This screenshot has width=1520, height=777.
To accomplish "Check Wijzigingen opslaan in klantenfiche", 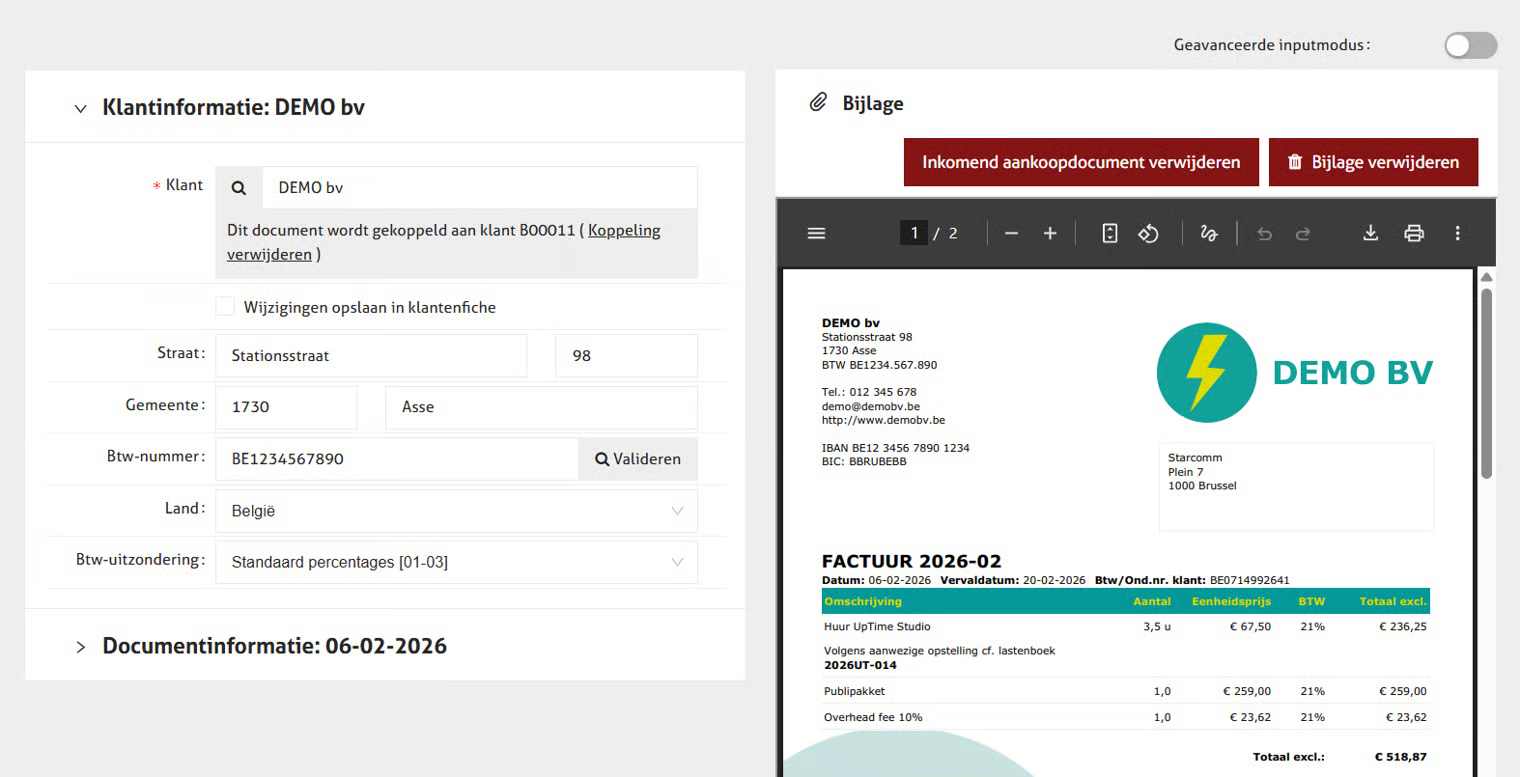I will [x=225, y=307].
